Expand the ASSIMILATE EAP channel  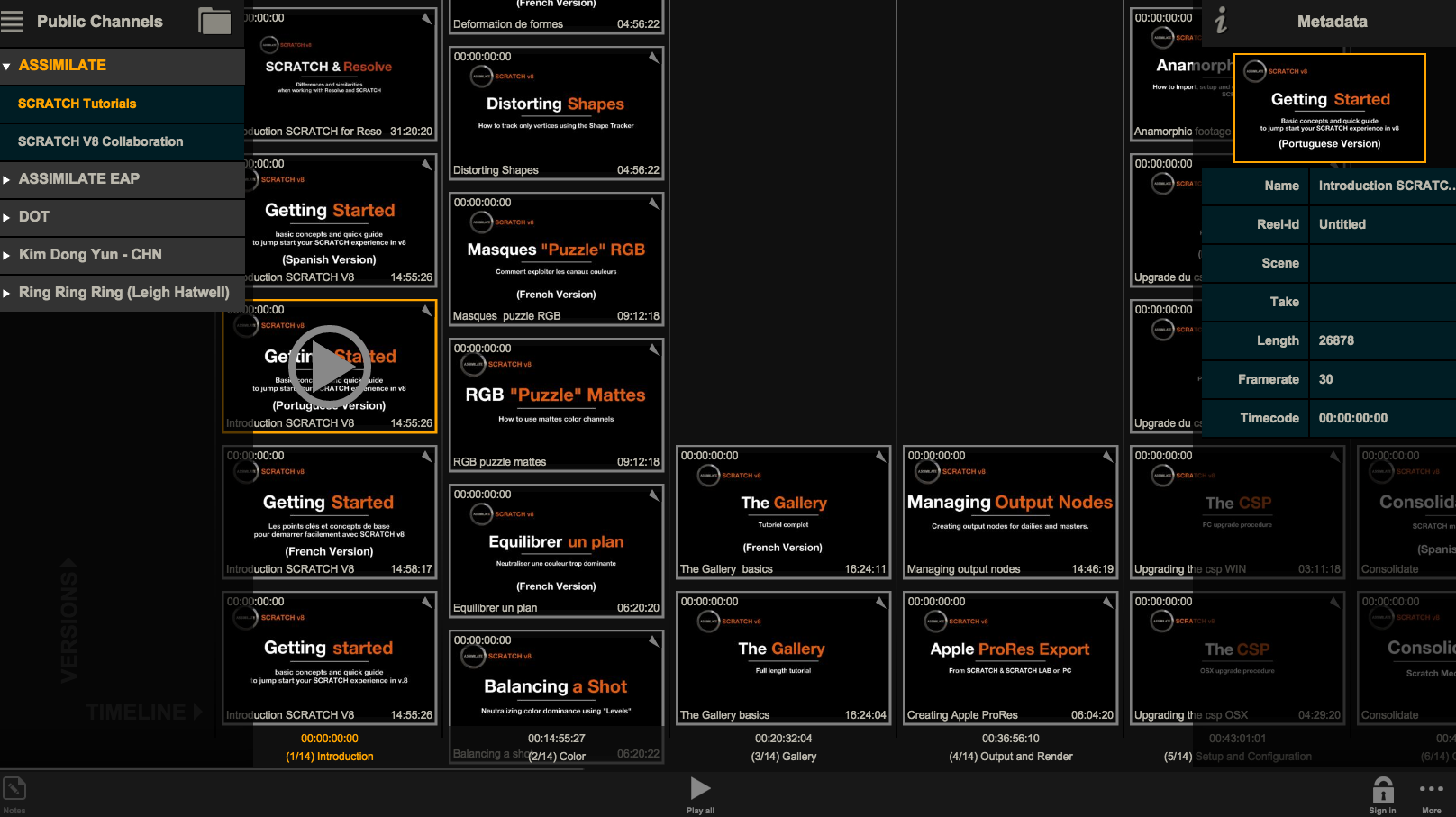(6, 179)
